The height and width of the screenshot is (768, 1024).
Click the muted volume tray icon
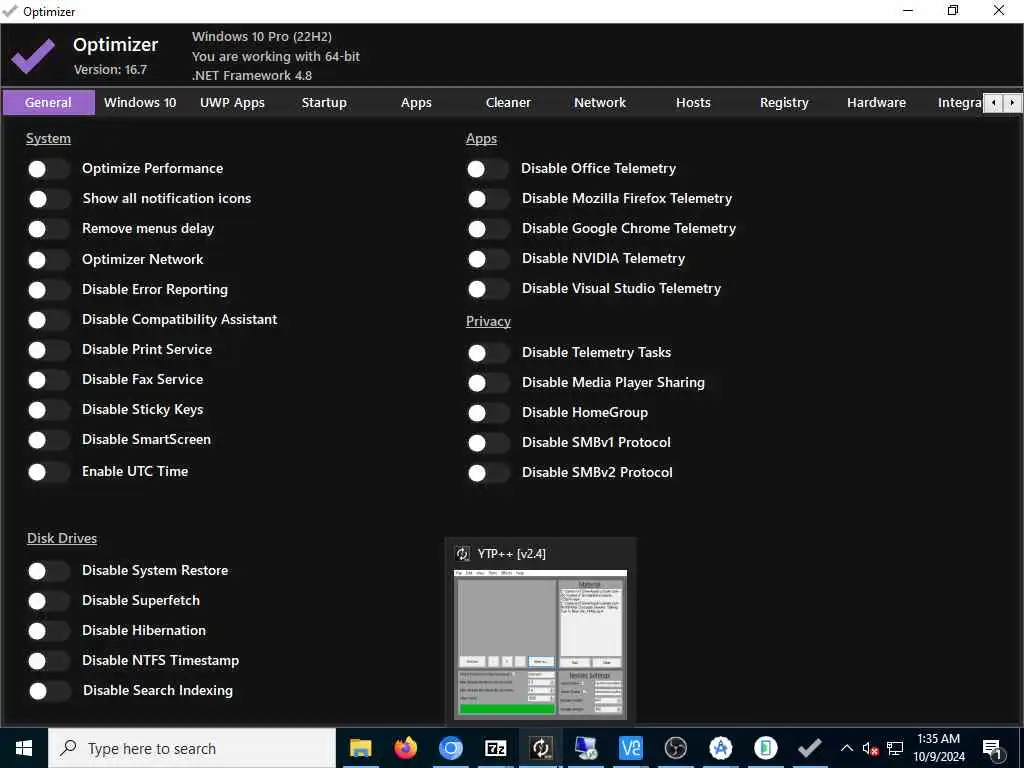tap(870, 749)
